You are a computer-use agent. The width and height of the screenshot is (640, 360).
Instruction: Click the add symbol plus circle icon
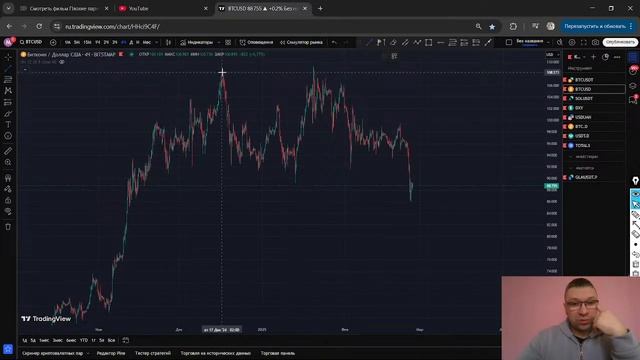point(53,42)
